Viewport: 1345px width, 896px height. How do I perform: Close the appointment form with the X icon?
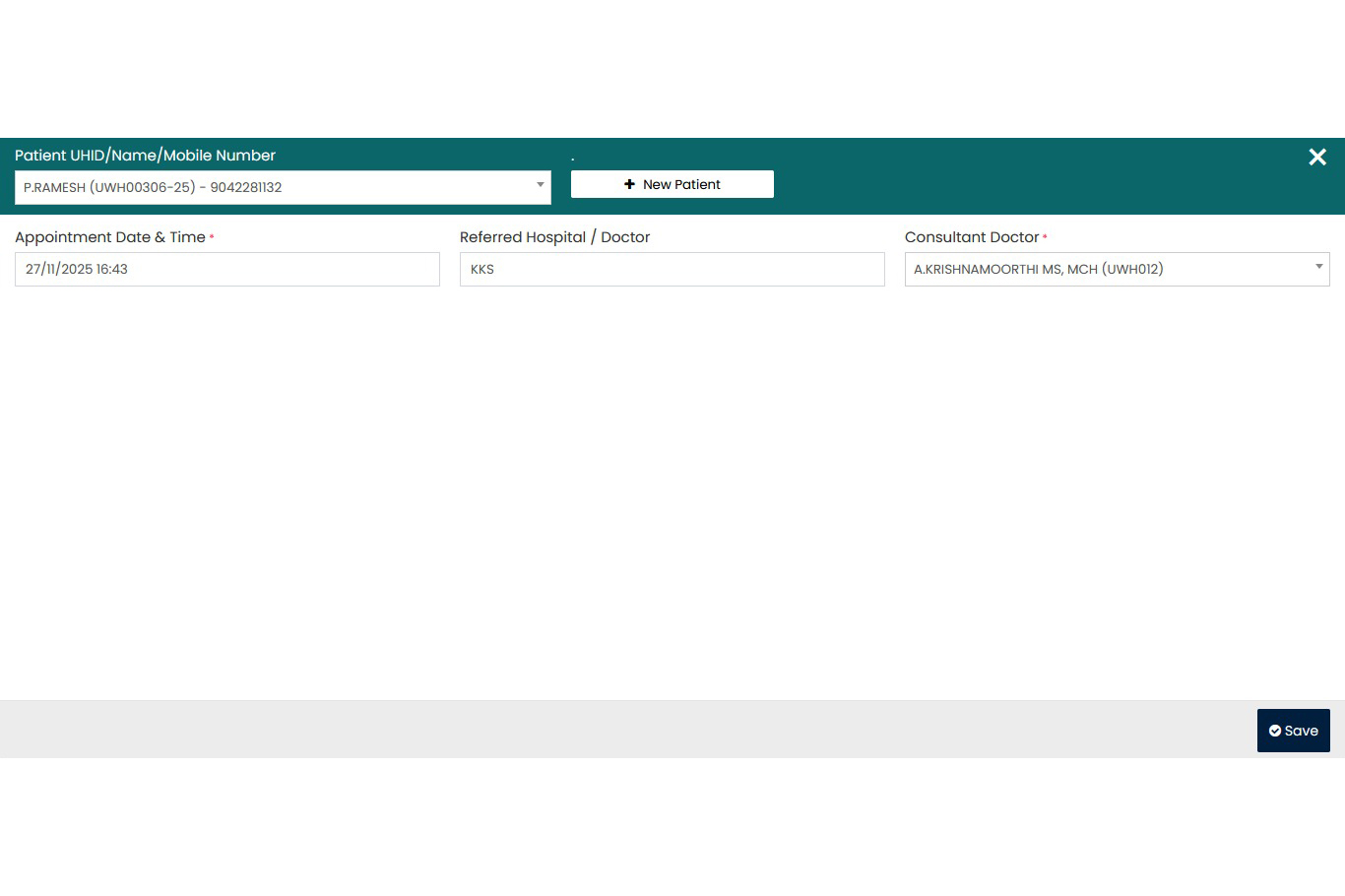pos(1317,157)
